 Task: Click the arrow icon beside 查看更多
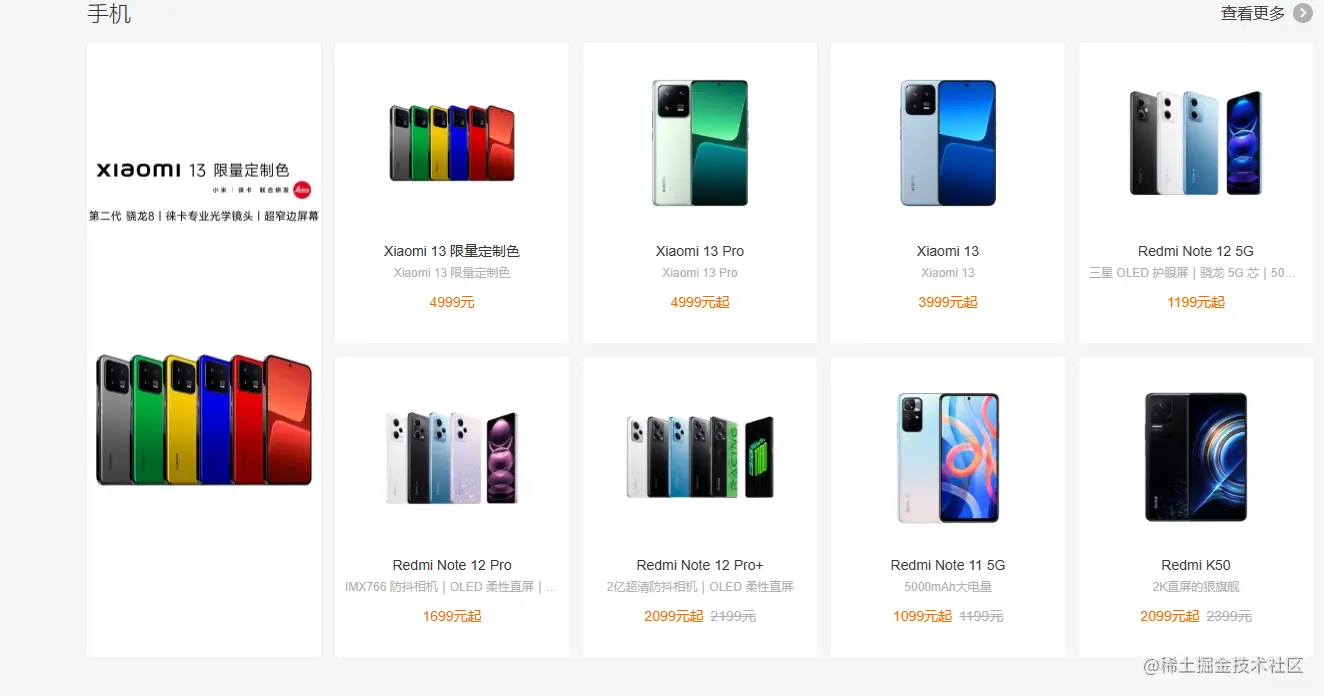pyautogui.click(x=1302, y=13)
